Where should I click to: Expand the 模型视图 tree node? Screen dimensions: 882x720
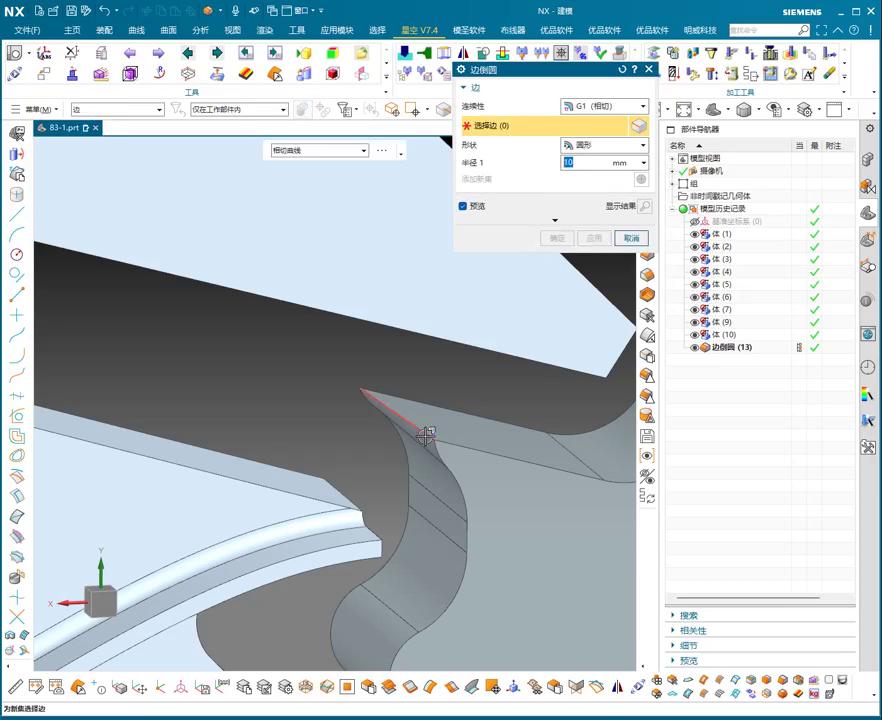pos(672,159)
